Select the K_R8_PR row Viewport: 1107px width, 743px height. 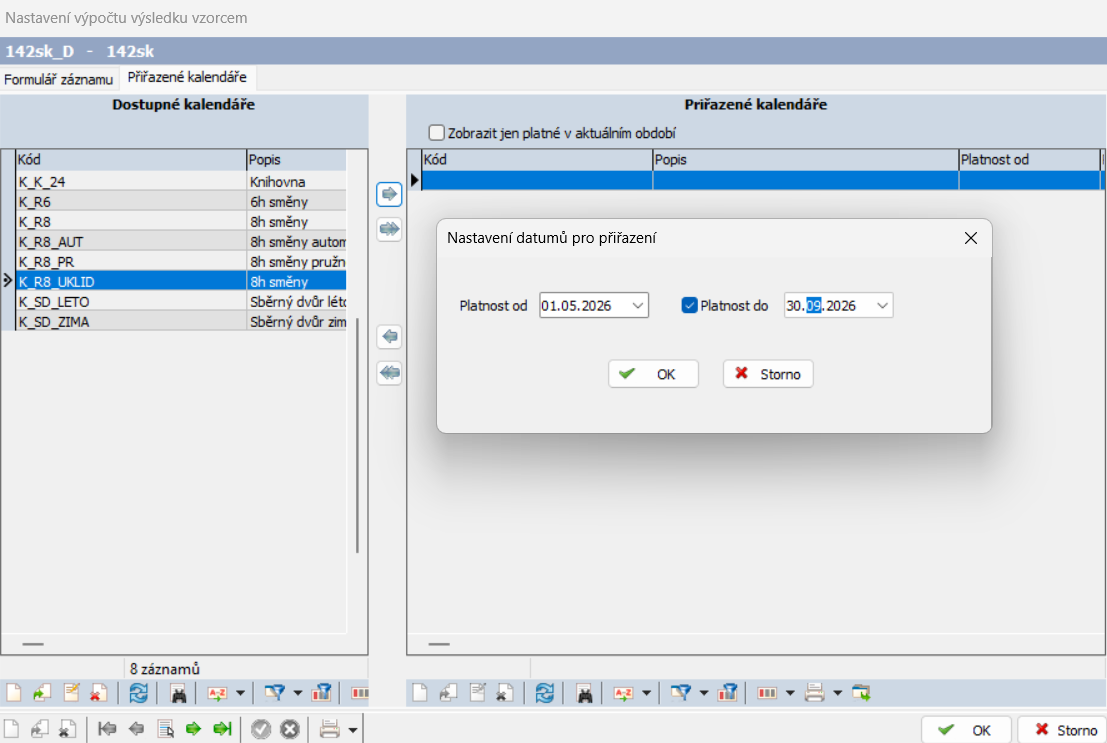(181, 261)
